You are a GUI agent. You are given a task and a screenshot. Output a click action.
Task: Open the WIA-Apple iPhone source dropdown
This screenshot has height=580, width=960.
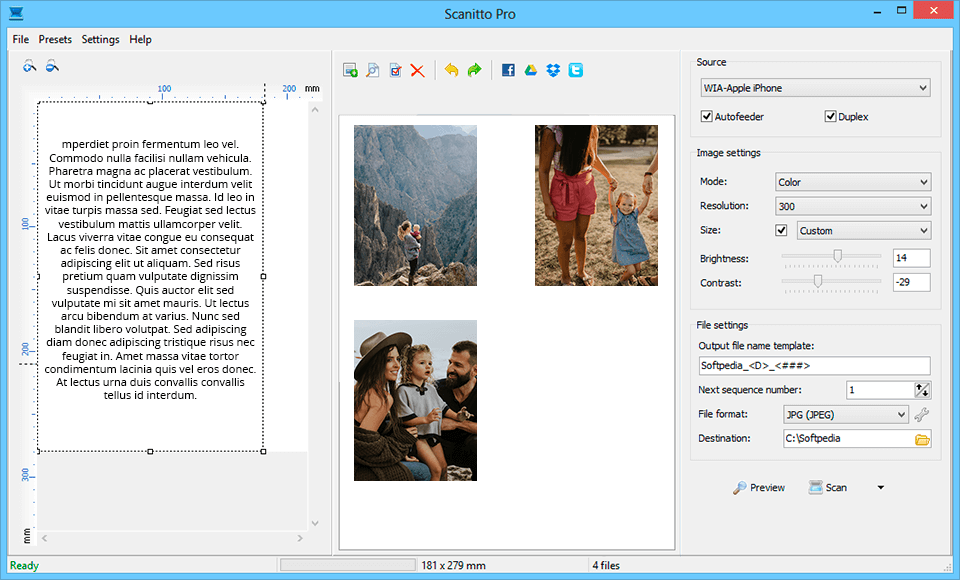pyautogui.click(x=815, y=88)
